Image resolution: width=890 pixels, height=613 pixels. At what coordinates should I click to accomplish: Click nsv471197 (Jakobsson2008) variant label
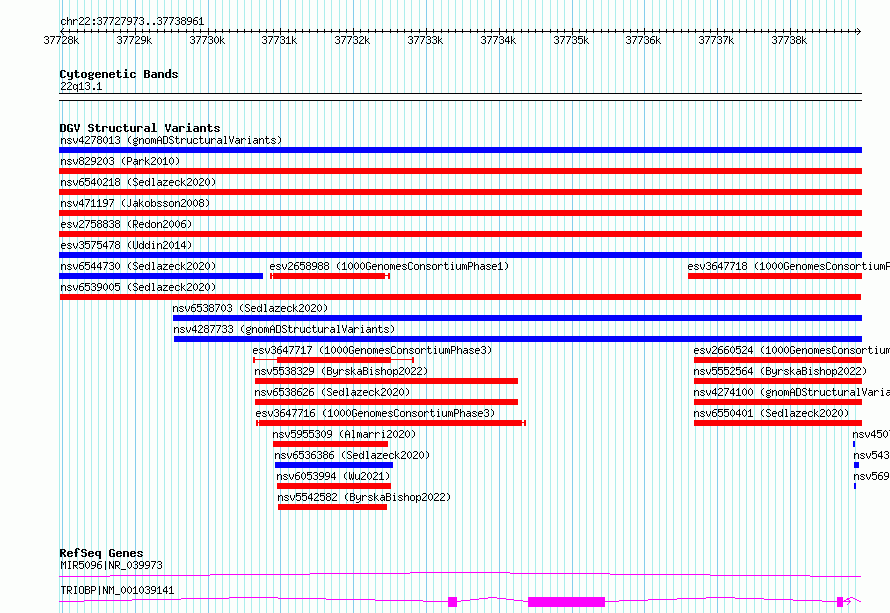coord(135,203)
